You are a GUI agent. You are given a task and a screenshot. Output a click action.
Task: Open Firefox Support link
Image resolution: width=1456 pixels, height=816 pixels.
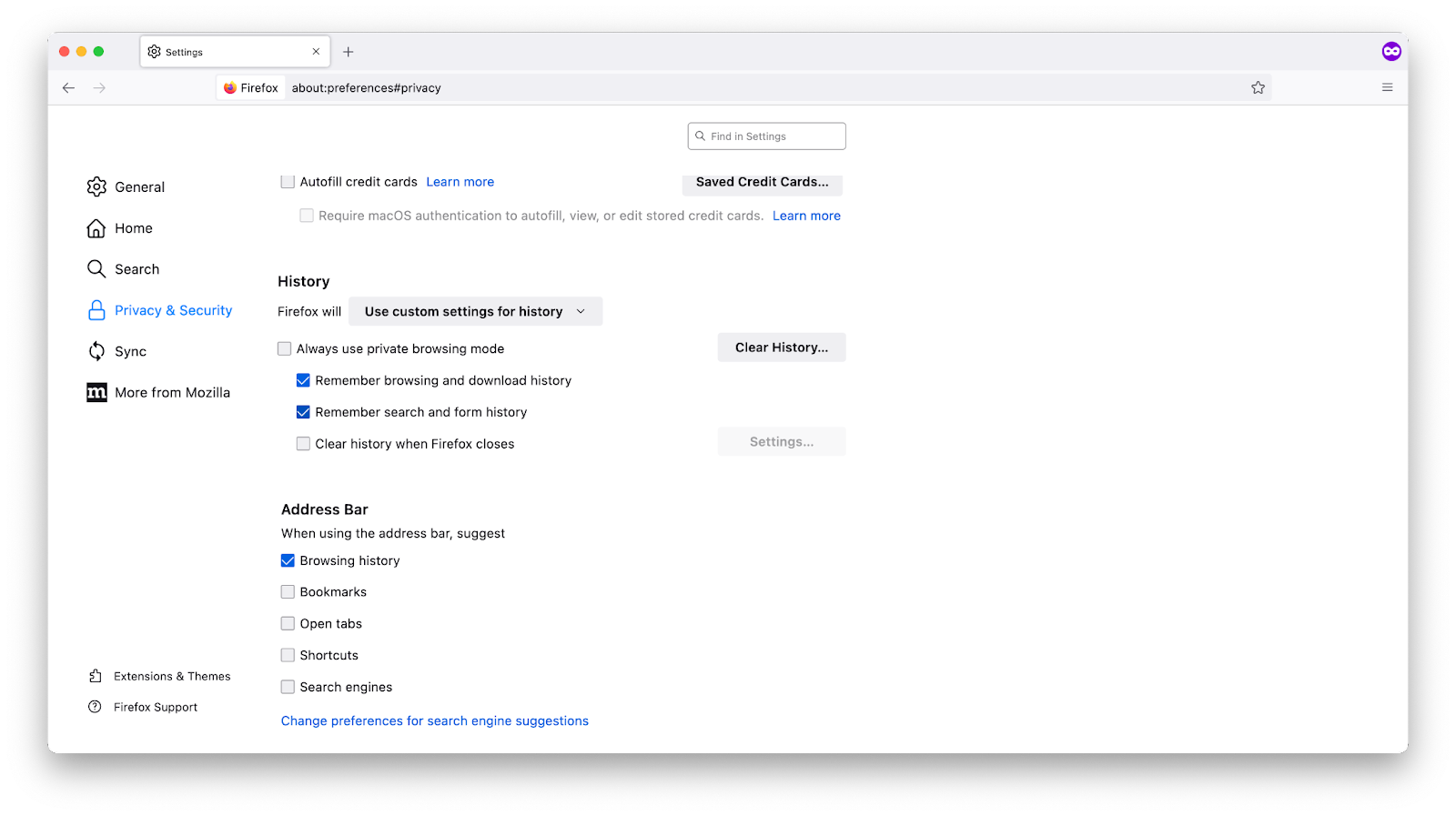click(156, 707)
